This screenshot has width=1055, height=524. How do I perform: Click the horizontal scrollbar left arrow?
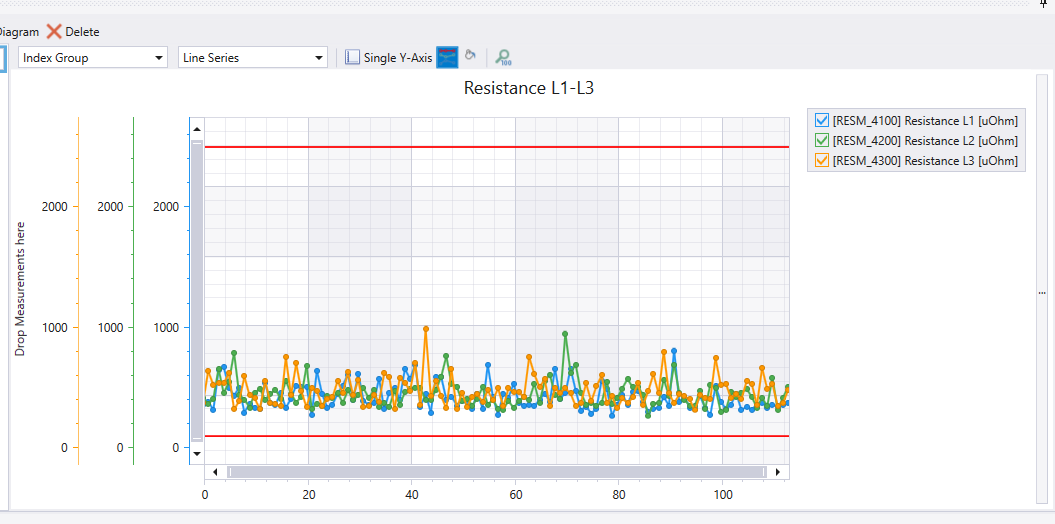[215, 472]
